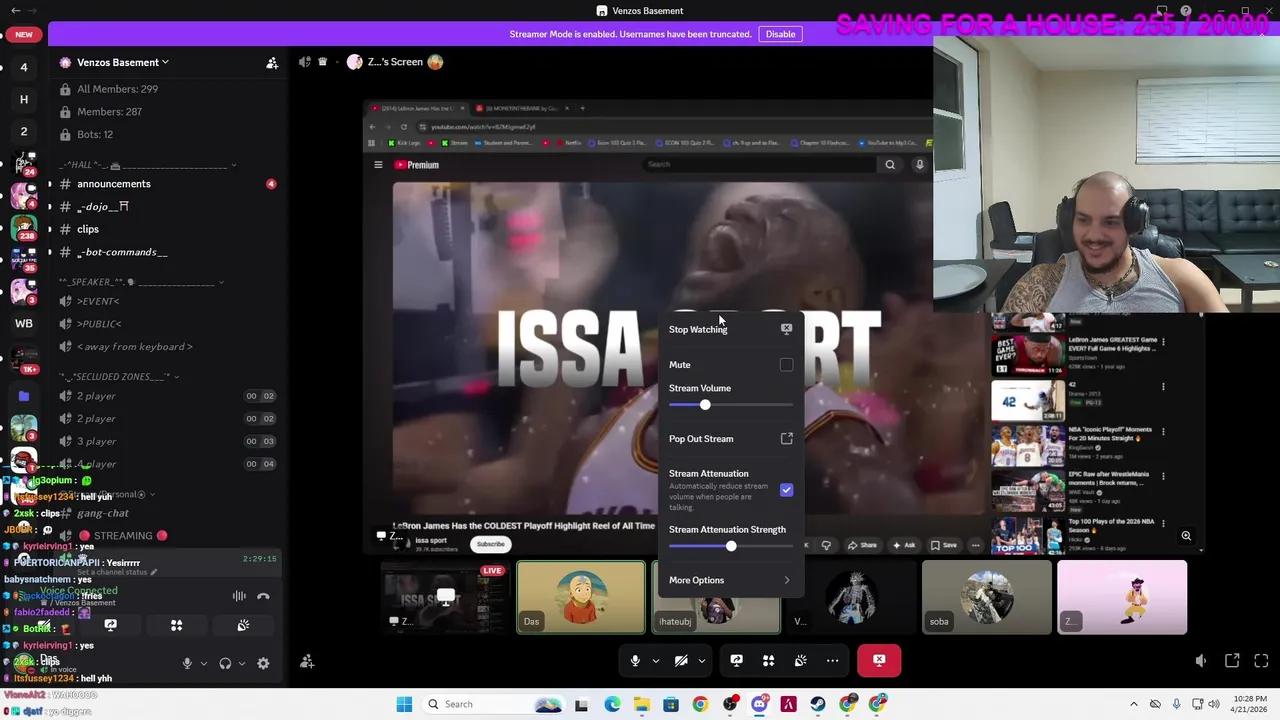Image resolution: width=1280 pixels, height=720 pixels.
Task: Open the All Members: 299 entry
Action: [166, 89]
